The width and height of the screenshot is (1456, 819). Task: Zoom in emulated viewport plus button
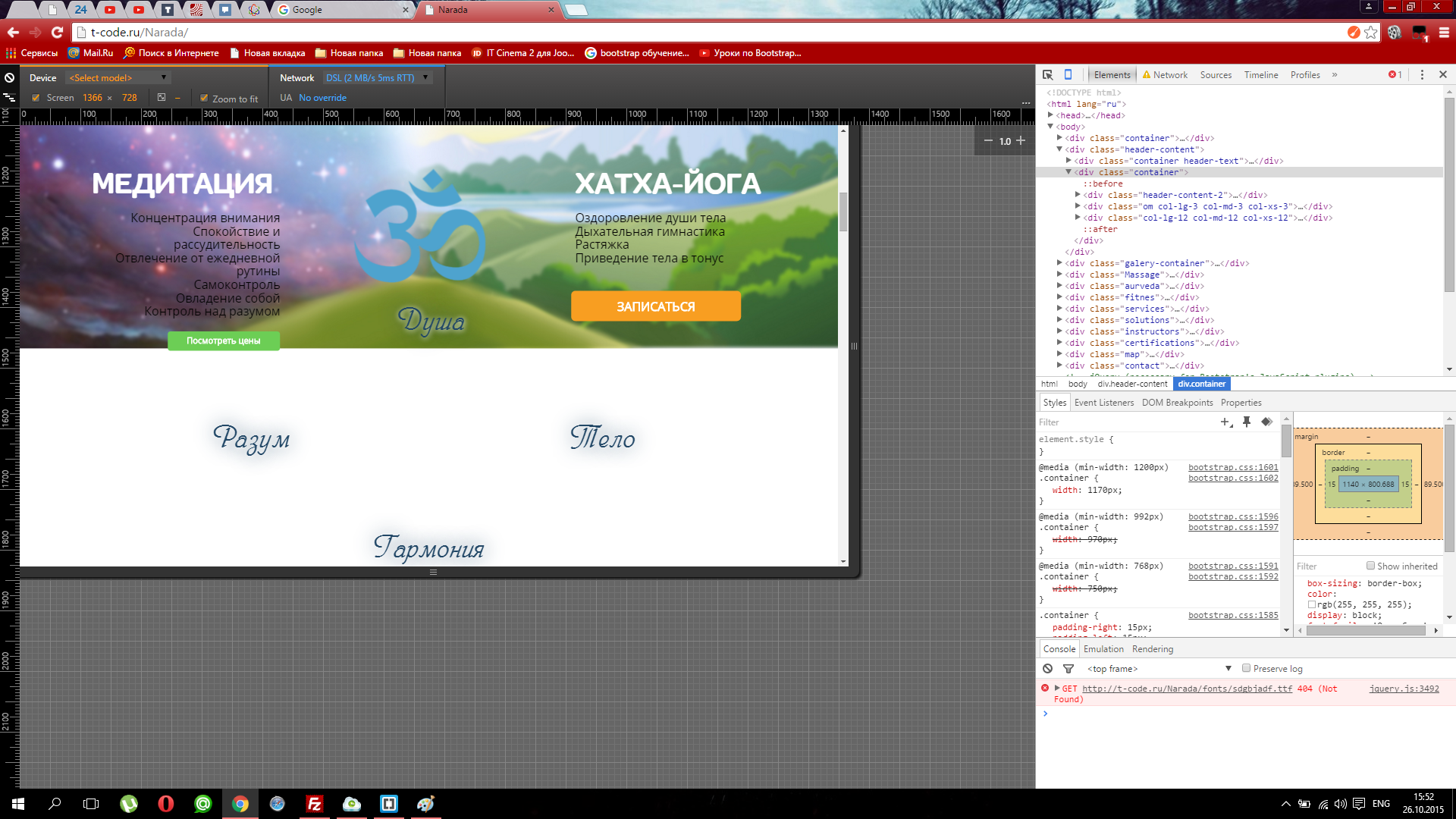point(1021,141)
